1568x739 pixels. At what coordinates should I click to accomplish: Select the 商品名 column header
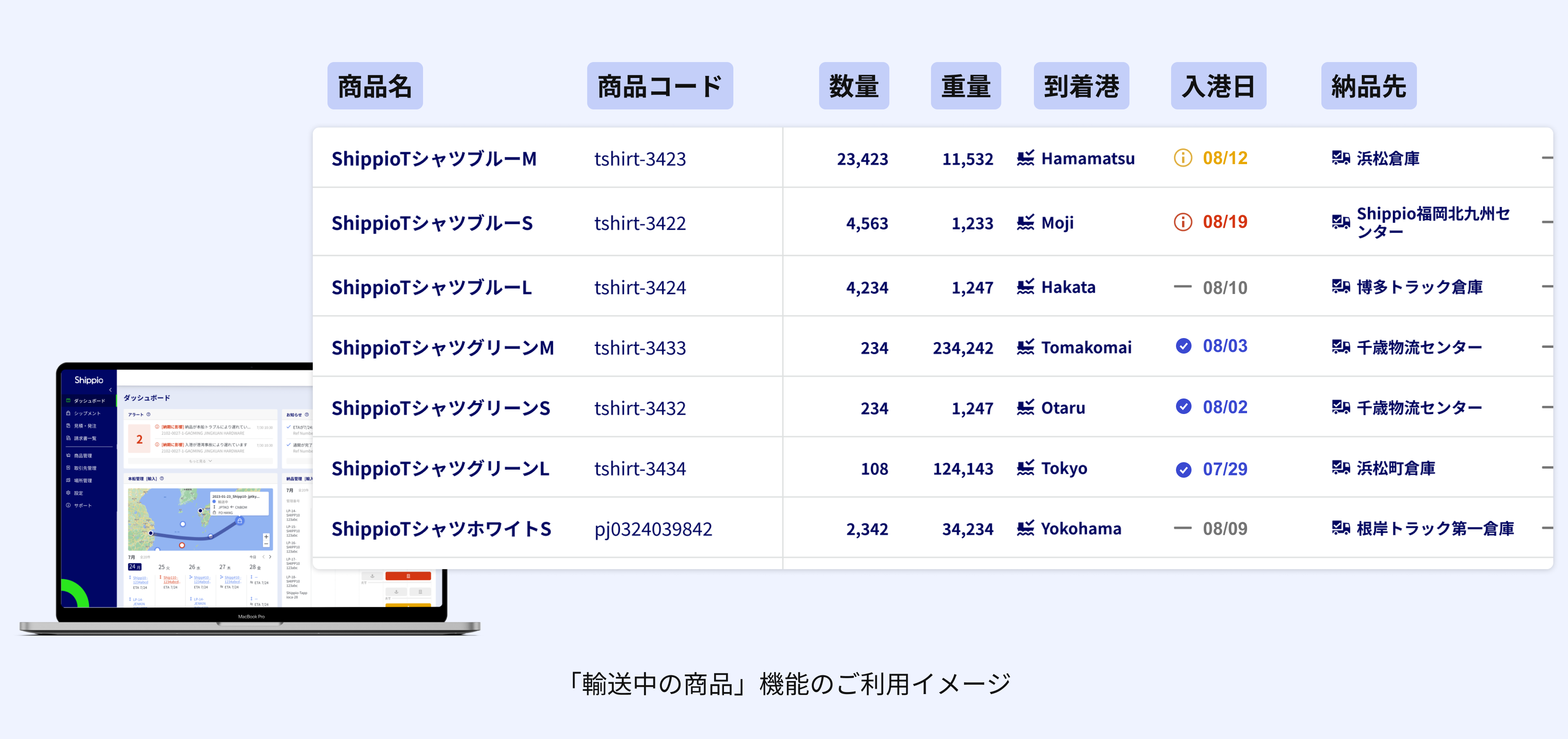pyautogui.click(x=375, y=86)
